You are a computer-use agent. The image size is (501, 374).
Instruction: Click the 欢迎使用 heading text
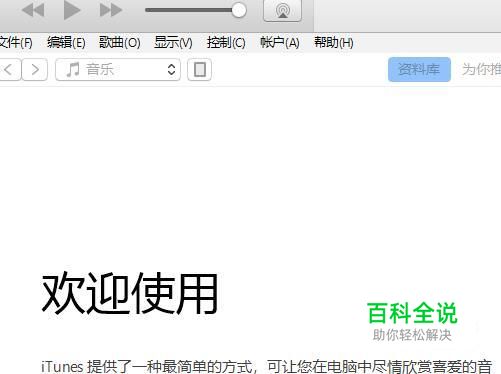[x=130, y=293]
